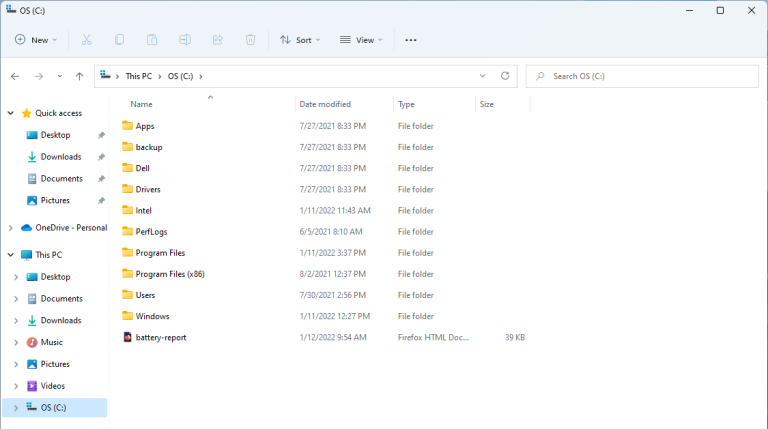Select Pictures under This PC

(55, 364)
